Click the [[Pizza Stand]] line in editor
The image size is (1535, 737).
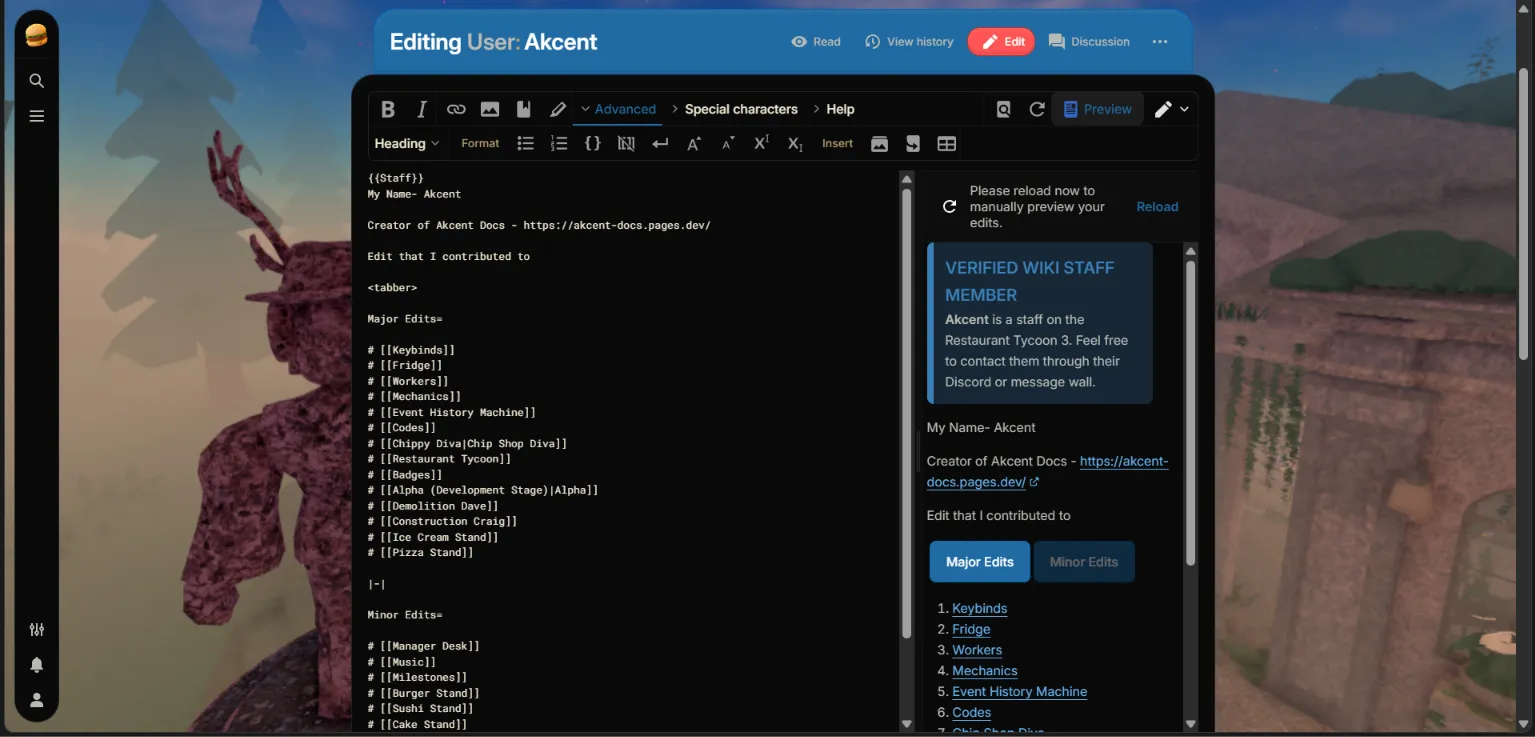click(420, 553)
